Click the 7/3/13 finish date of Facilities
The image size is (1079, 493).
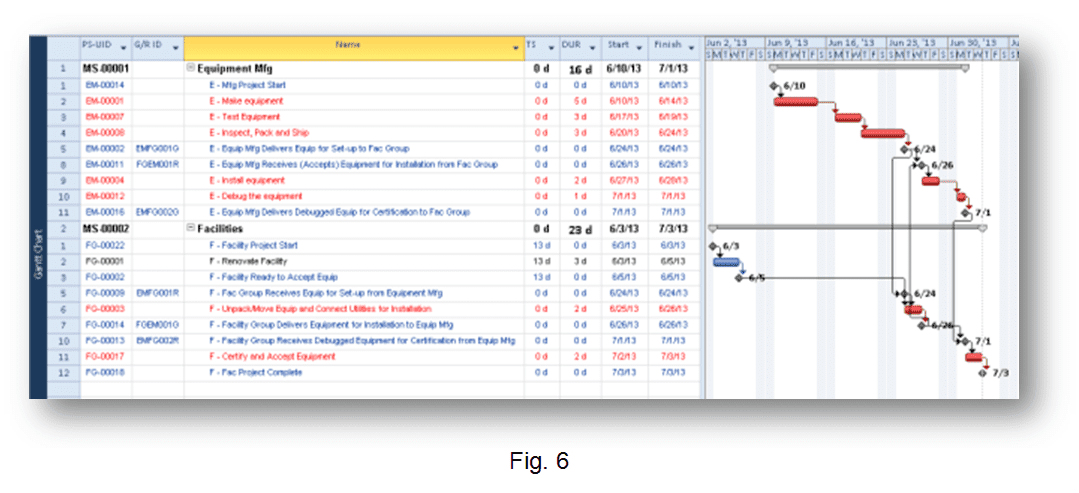point(674,229)
